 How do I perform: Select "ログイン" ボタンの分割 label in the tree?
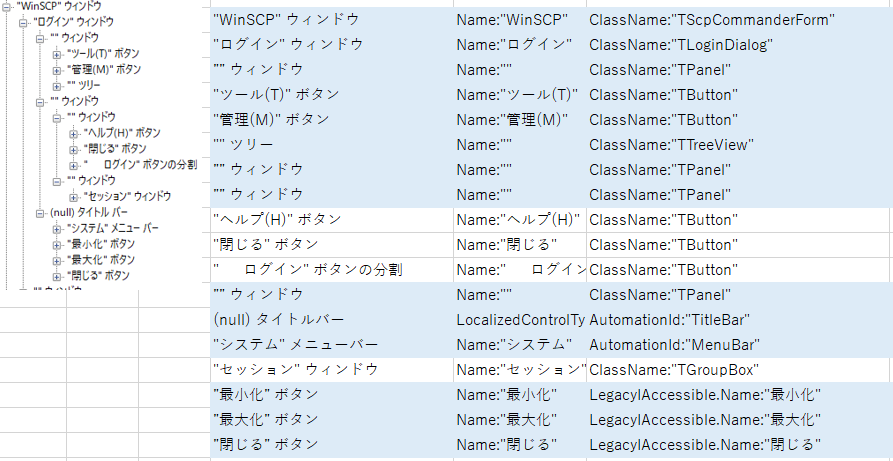(140, 165)
